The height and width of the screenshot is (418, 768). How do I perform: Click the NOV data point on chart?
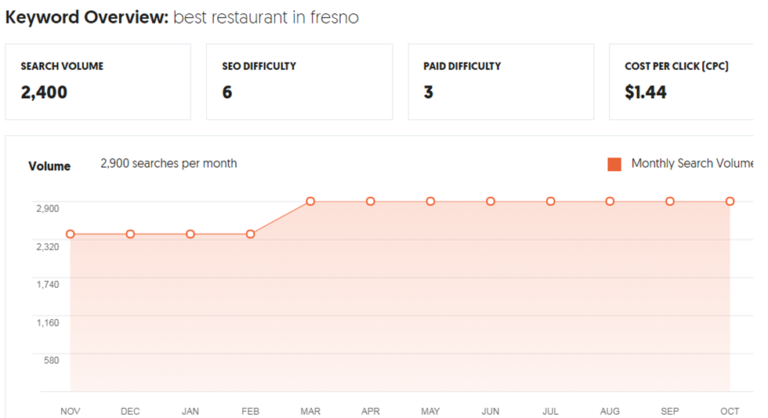tap(71, 234)
